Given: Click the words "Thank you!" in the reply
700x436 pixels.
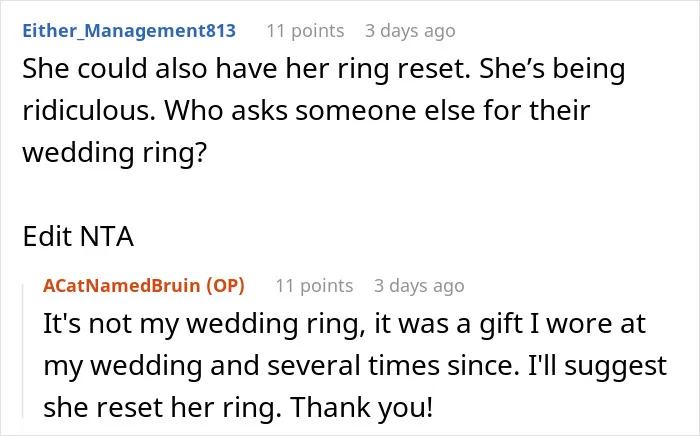Looking at the screenshot, I should (x=361, y=408).
